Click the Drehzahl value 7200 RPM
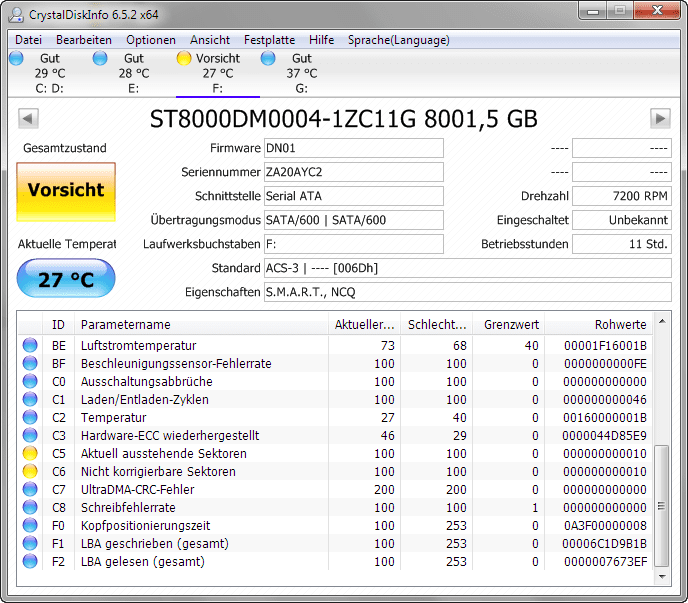 (622, 196)
